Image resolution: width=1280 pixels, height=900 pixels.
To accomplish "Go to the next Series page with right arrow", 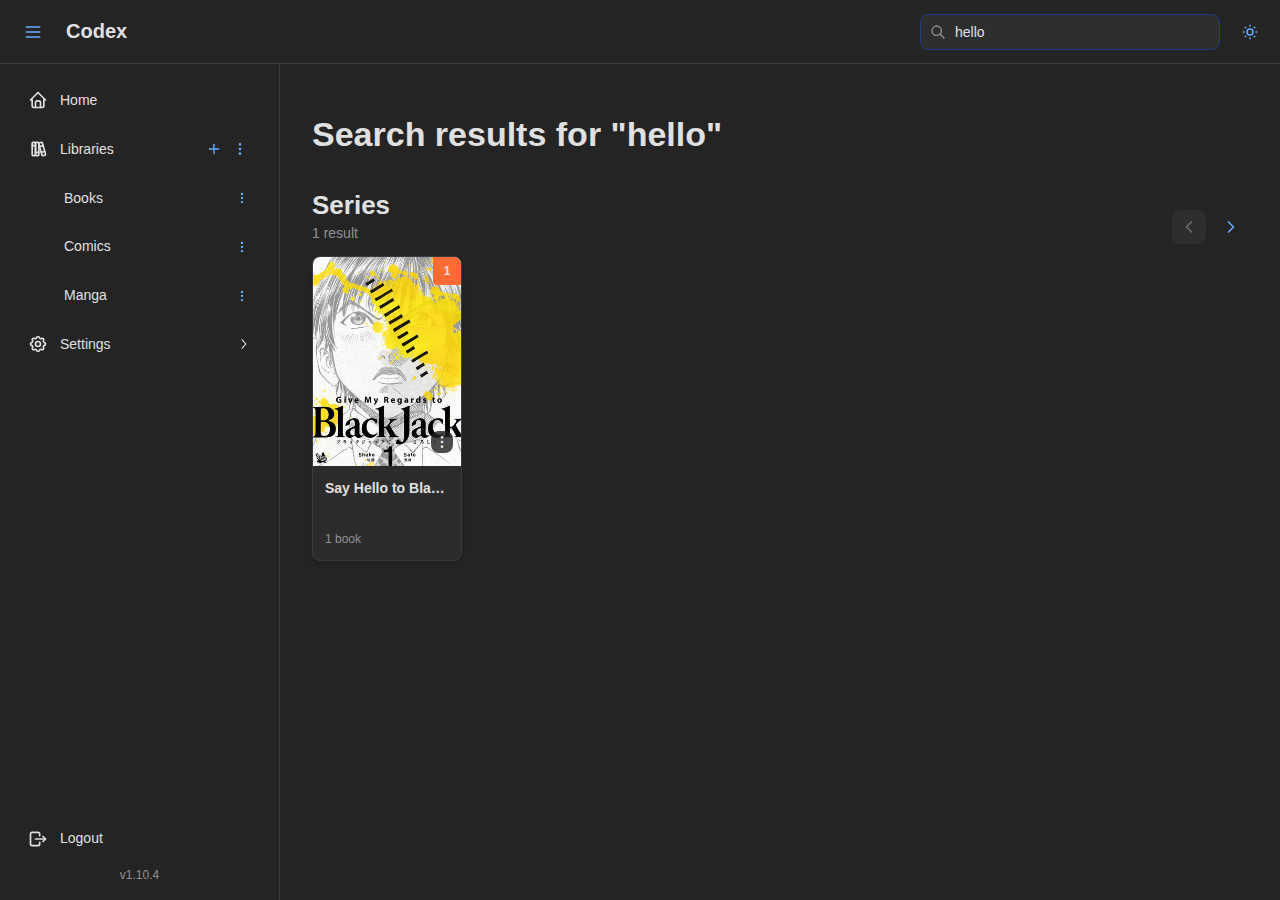I will 1230,227.
